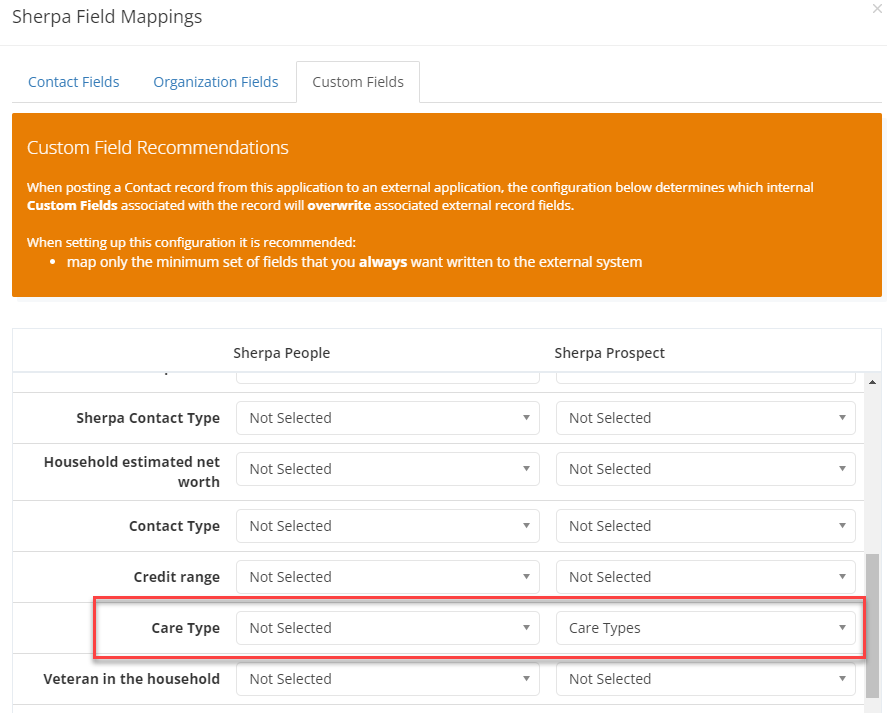Click the Sherpa Field Mappings title
887x713 pixels.
point(107,17)
